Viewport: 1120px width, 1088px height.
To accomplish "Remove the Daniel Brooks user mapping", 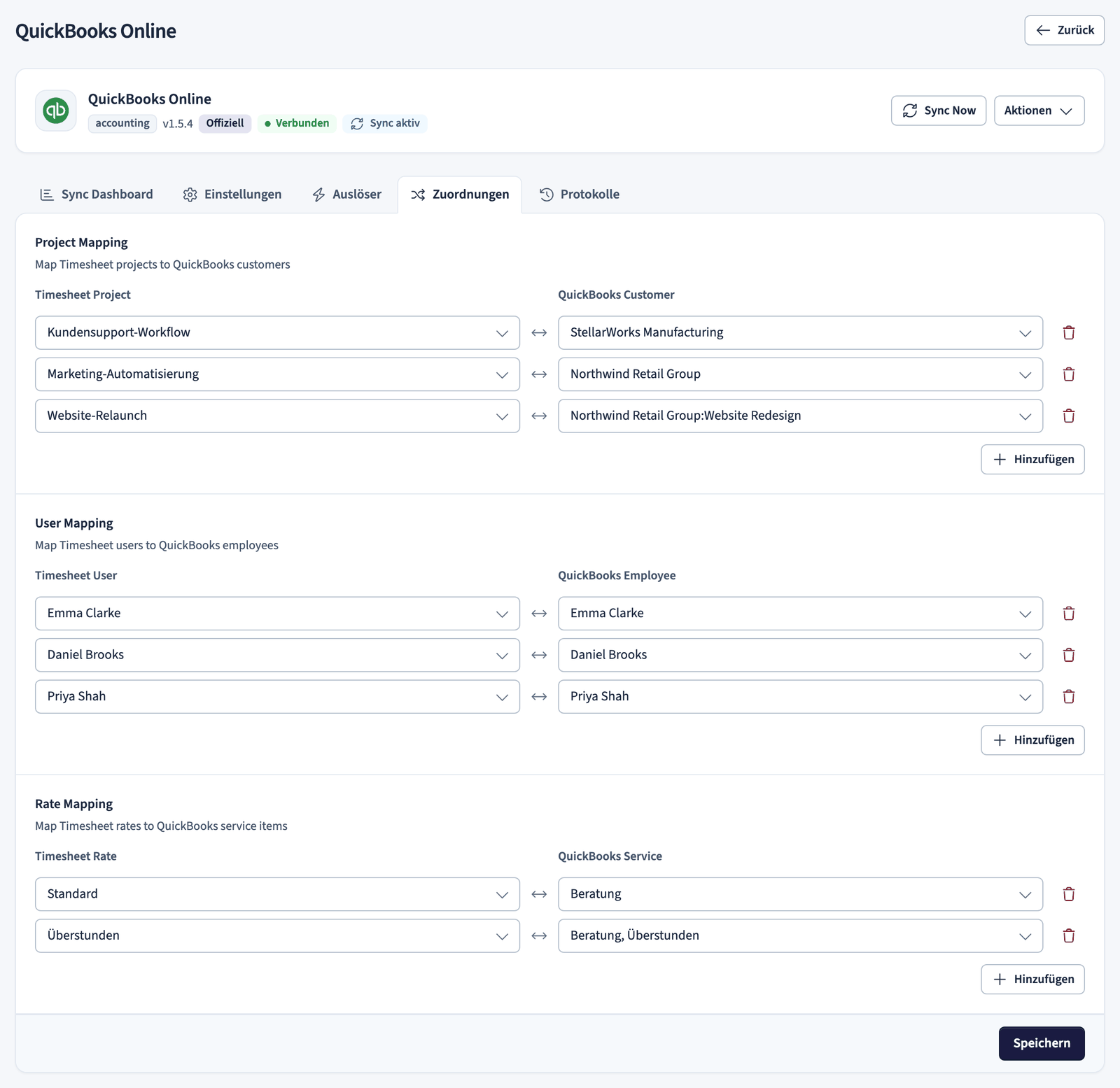I will coord(1068,655).
